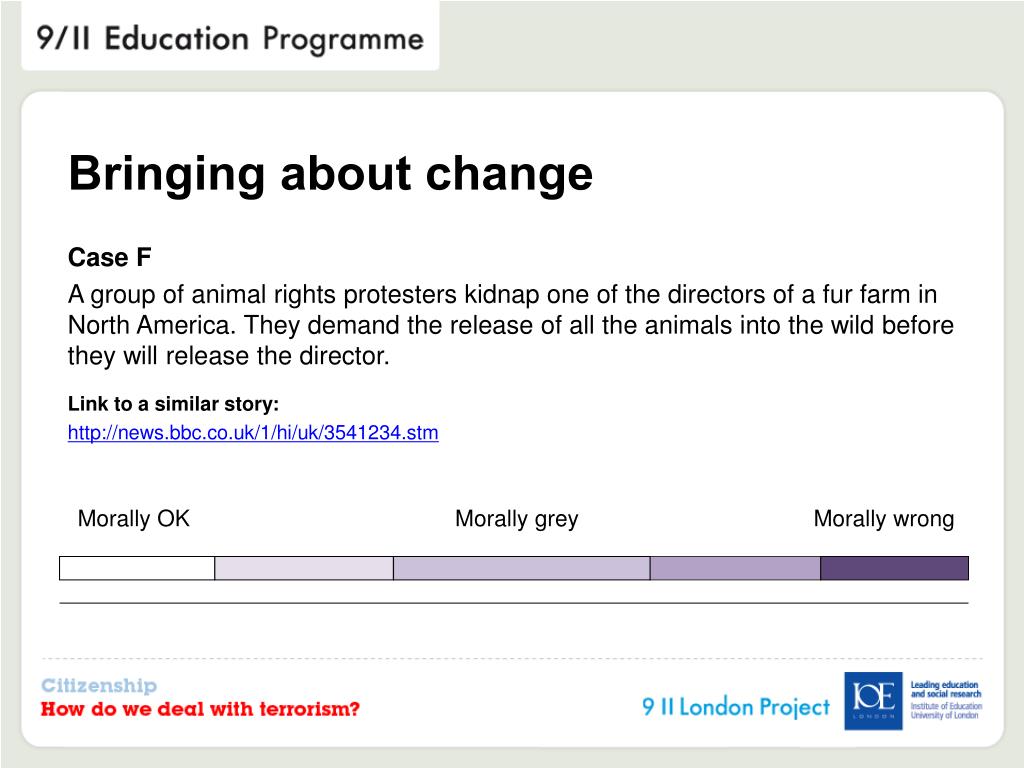Click How do we deal with terrorism text

pos(200,709)
